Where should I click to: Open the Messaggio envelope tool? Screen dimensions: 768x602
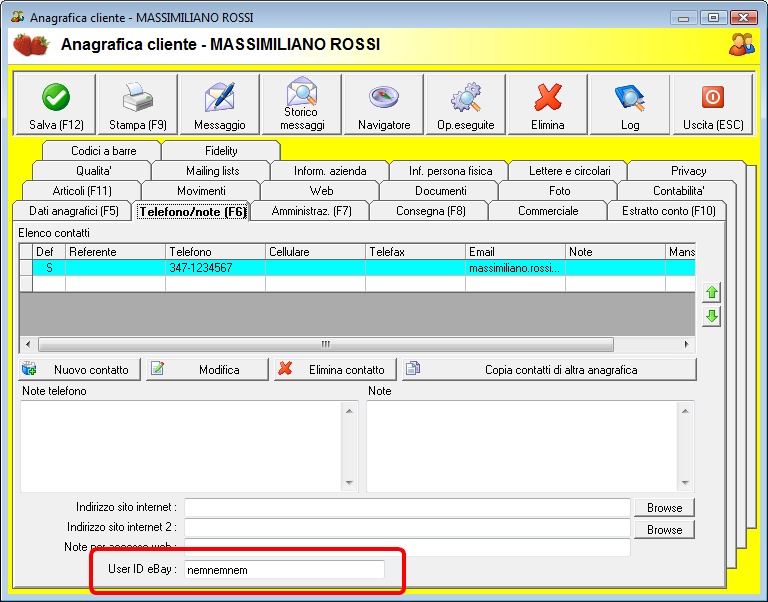[x=219, y=105]
